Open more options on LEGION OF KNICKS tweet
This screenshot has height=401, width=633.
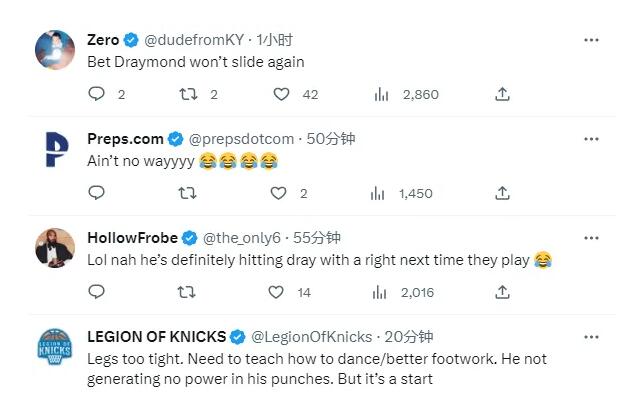pyautogui.click(x=591, y=337)
